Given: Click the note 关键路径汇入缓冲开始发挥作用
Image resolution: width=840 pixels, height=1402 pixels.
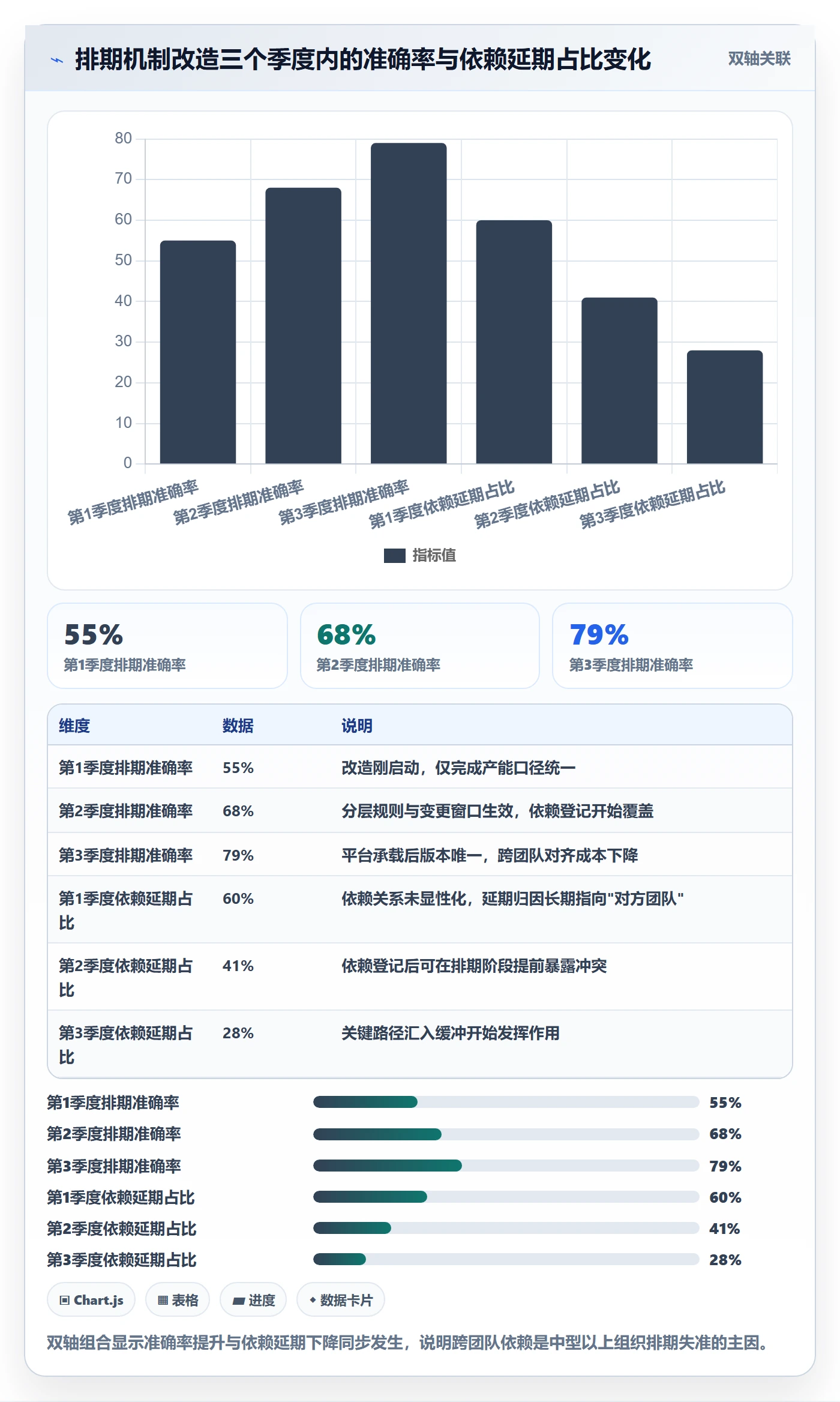Looking at the screenshot, I should [x=451, y=1033].
